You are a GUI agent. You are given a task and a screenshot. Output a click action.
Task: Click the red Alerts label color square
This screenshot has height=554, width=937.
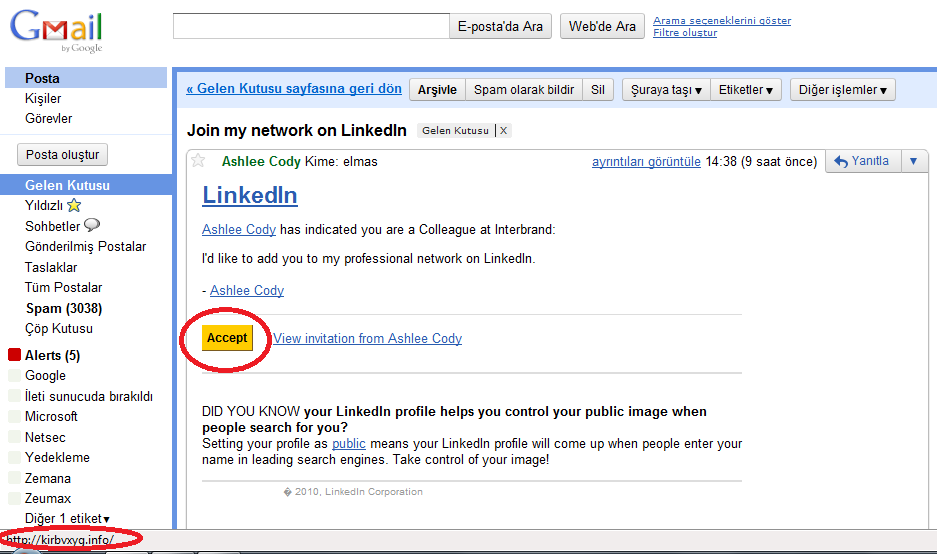click(14, 354)
